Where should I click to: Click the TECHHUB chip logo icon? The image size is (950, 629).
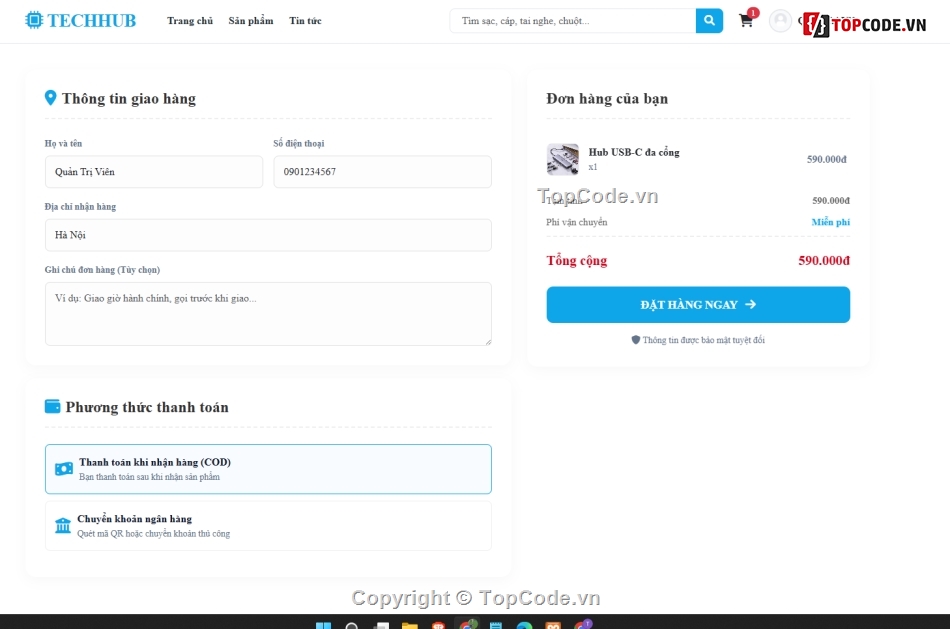tap(34, 20)
